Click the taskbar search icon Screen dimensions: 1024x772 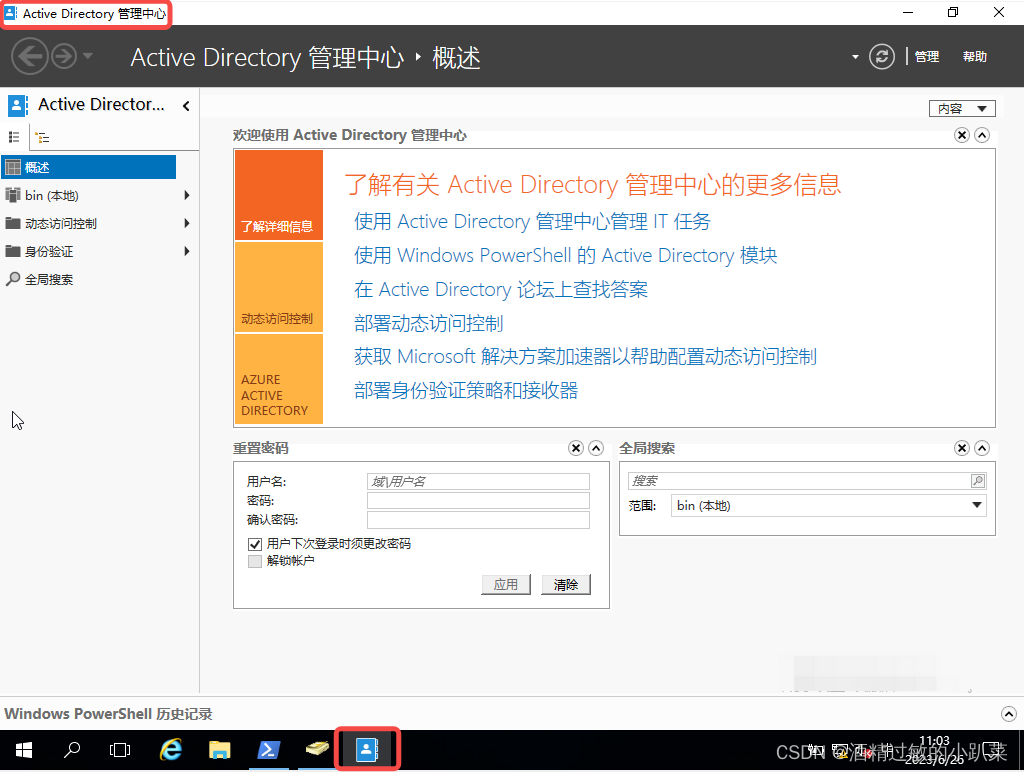(x=72, y=750)
